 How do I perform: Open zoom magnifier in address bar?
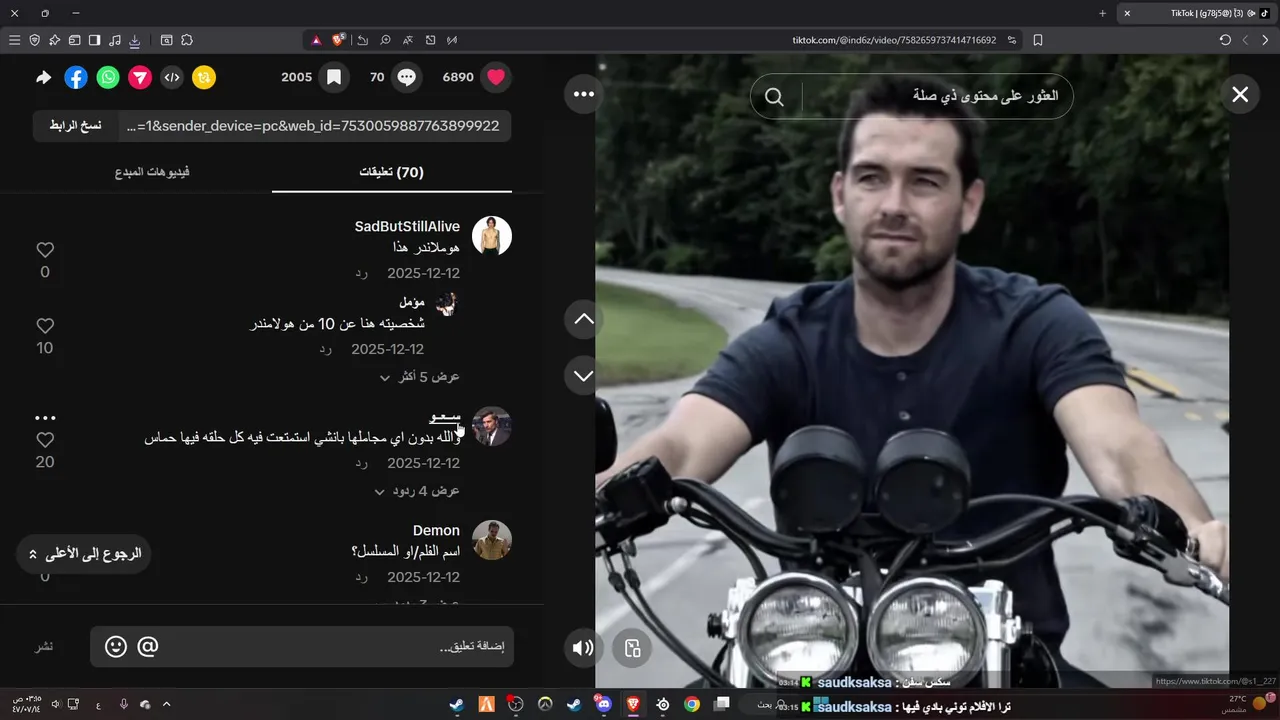click(x=385, y=40)
